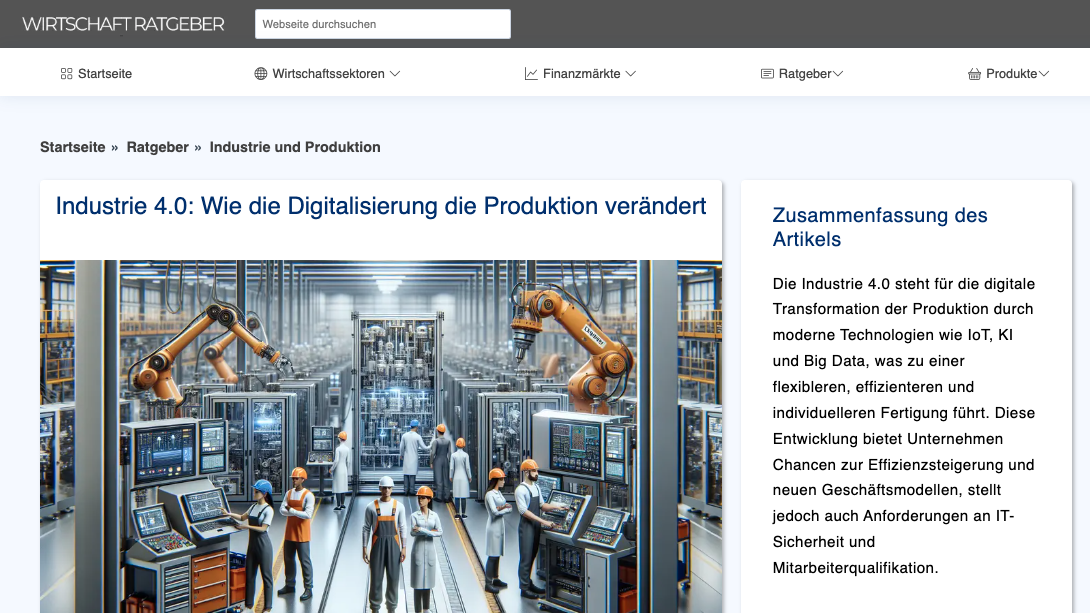1090x613 pixels.
Task: Click the article headline about Industrie 4.0
Action: pos(381,207)
